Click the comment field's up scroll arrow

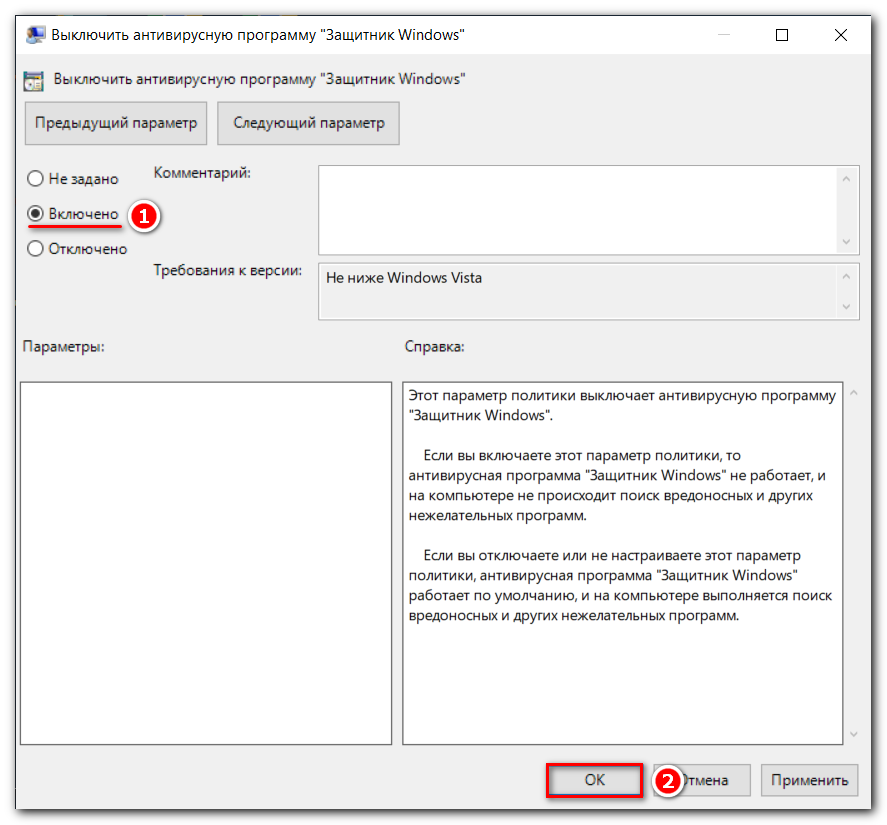(x=847, y=179)
